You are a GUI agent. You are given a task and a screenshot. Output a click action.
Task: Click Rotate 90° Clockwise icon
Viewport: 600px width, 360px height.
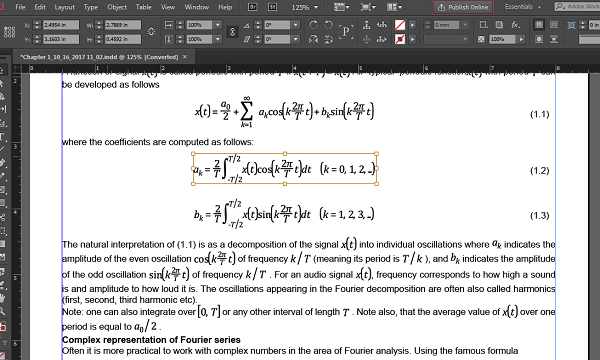pyautogui.click(x=313, y=25)
